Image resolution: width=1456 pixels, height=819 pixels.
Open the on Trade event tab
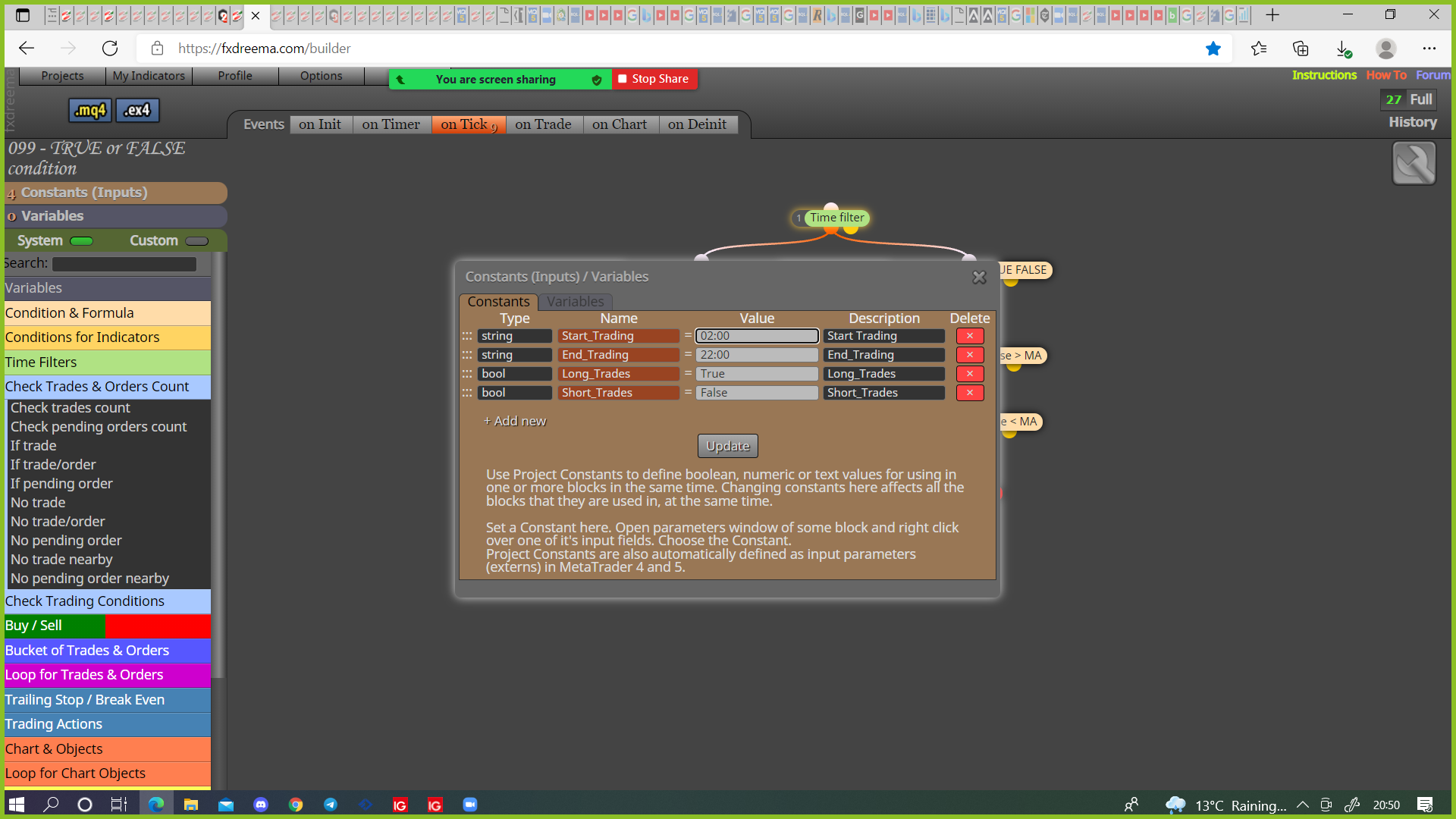pos(543,124)
